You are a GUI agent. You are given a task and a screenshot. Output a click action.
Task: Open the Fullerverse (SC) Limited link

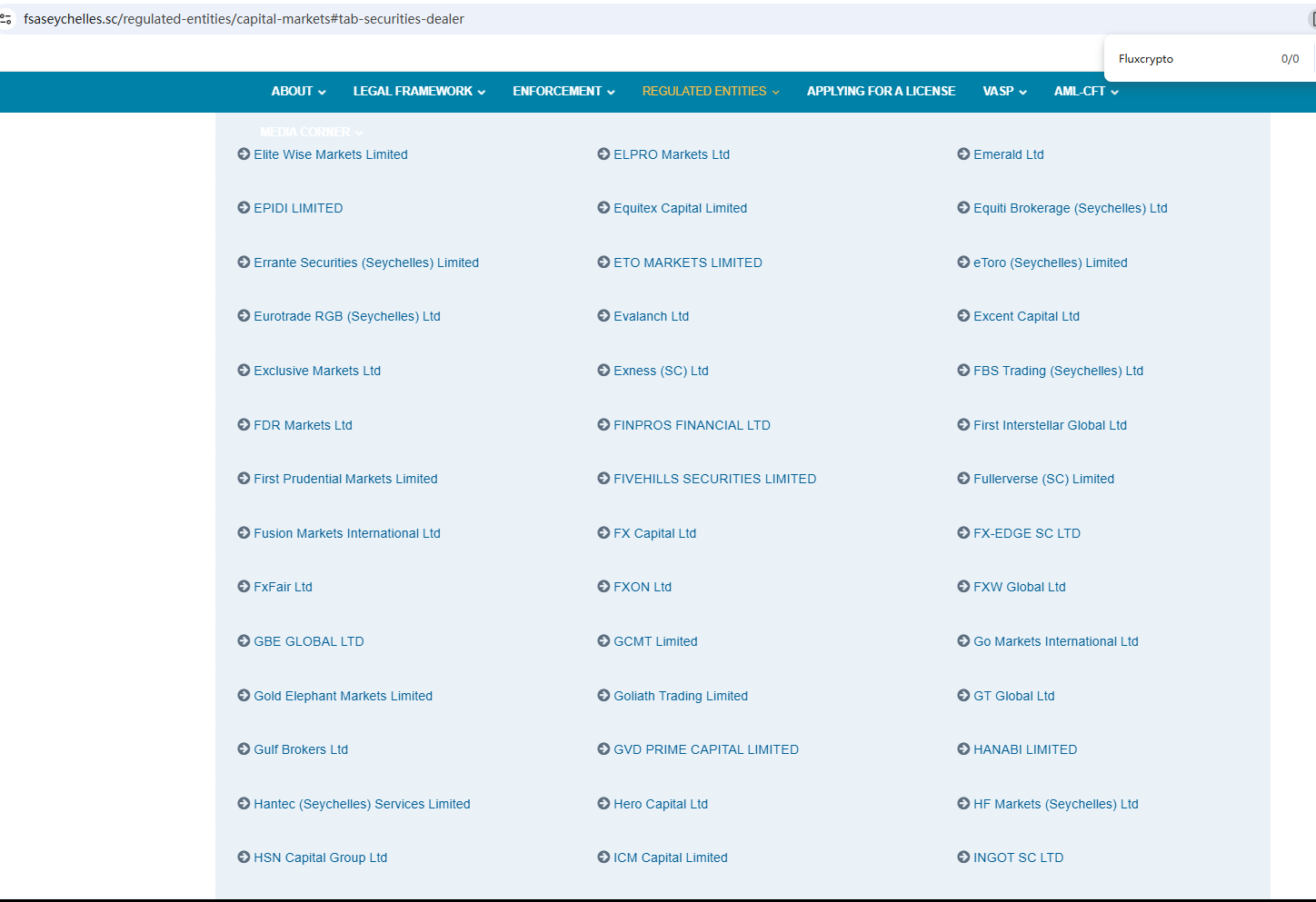click(x=1044, y=479)
